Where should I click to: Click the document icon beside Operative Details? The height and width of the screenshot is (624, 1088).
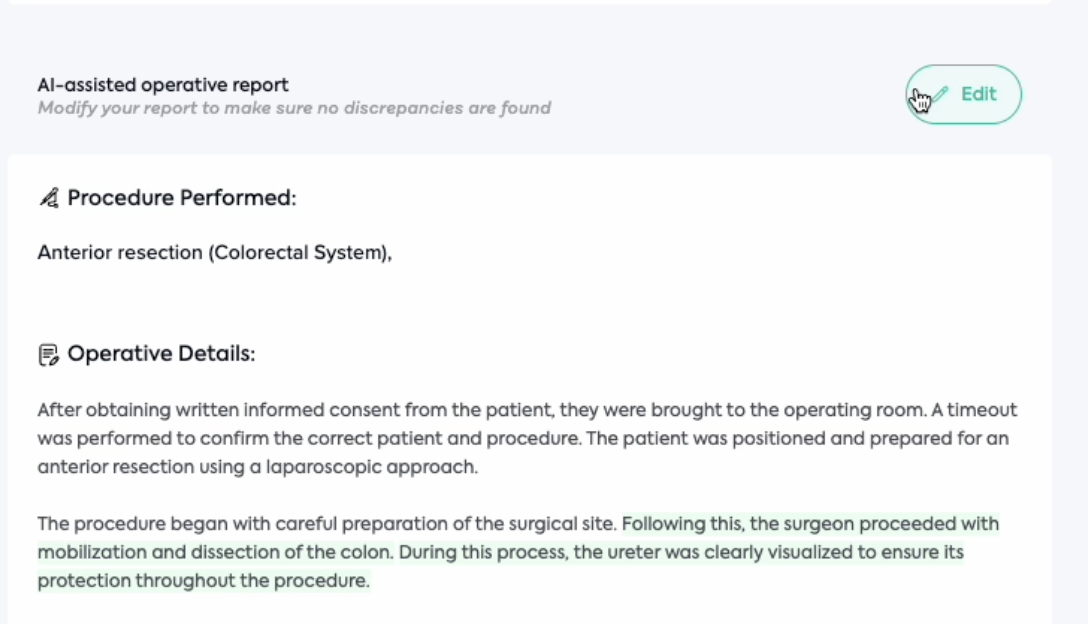pyautogui.click(x=49, y=355)
